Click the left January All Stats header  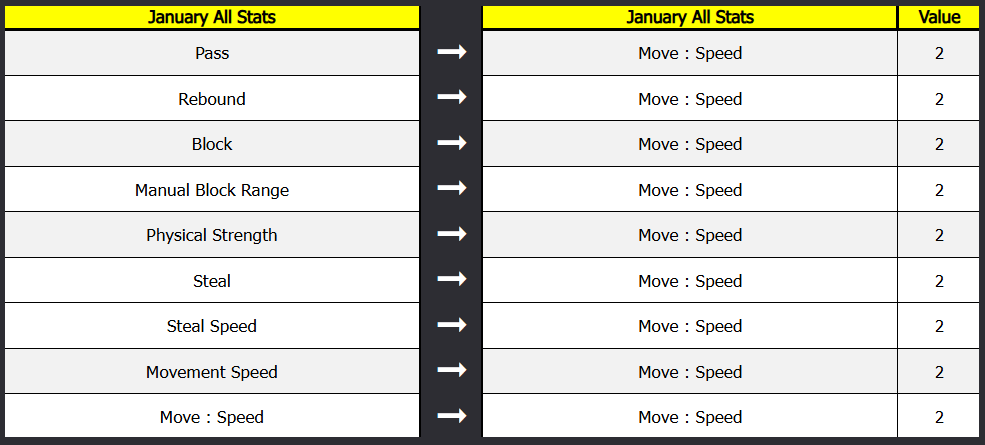pos(212,17)
